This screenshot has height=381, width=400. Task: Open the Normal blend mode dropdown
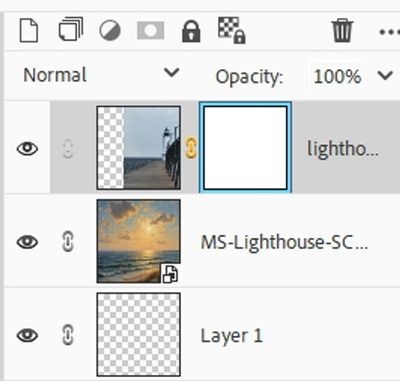click(x=101, y=75)
